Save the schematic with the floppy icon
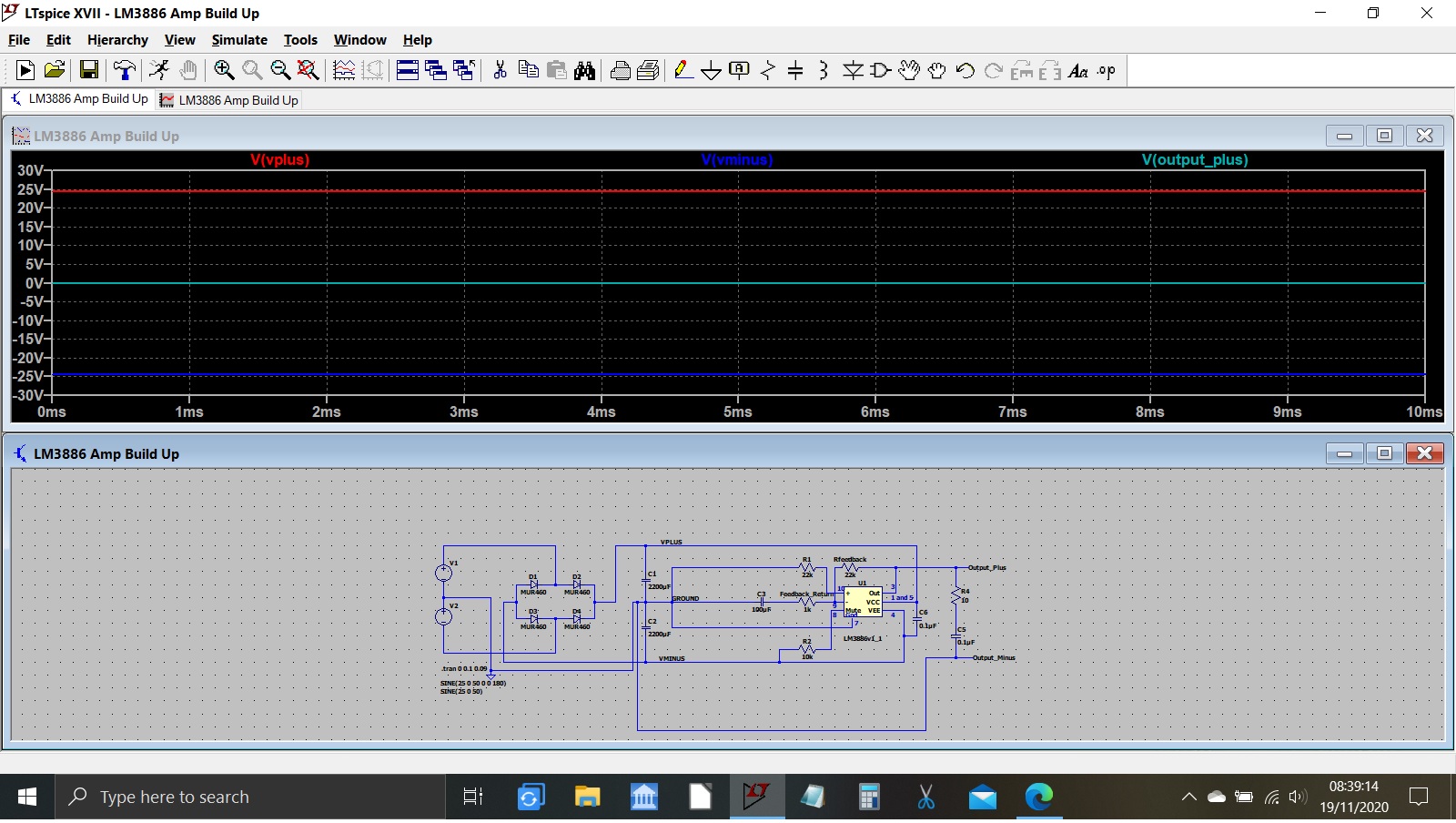This screenshot has width=1456, height=823. (x=89, y=70)
